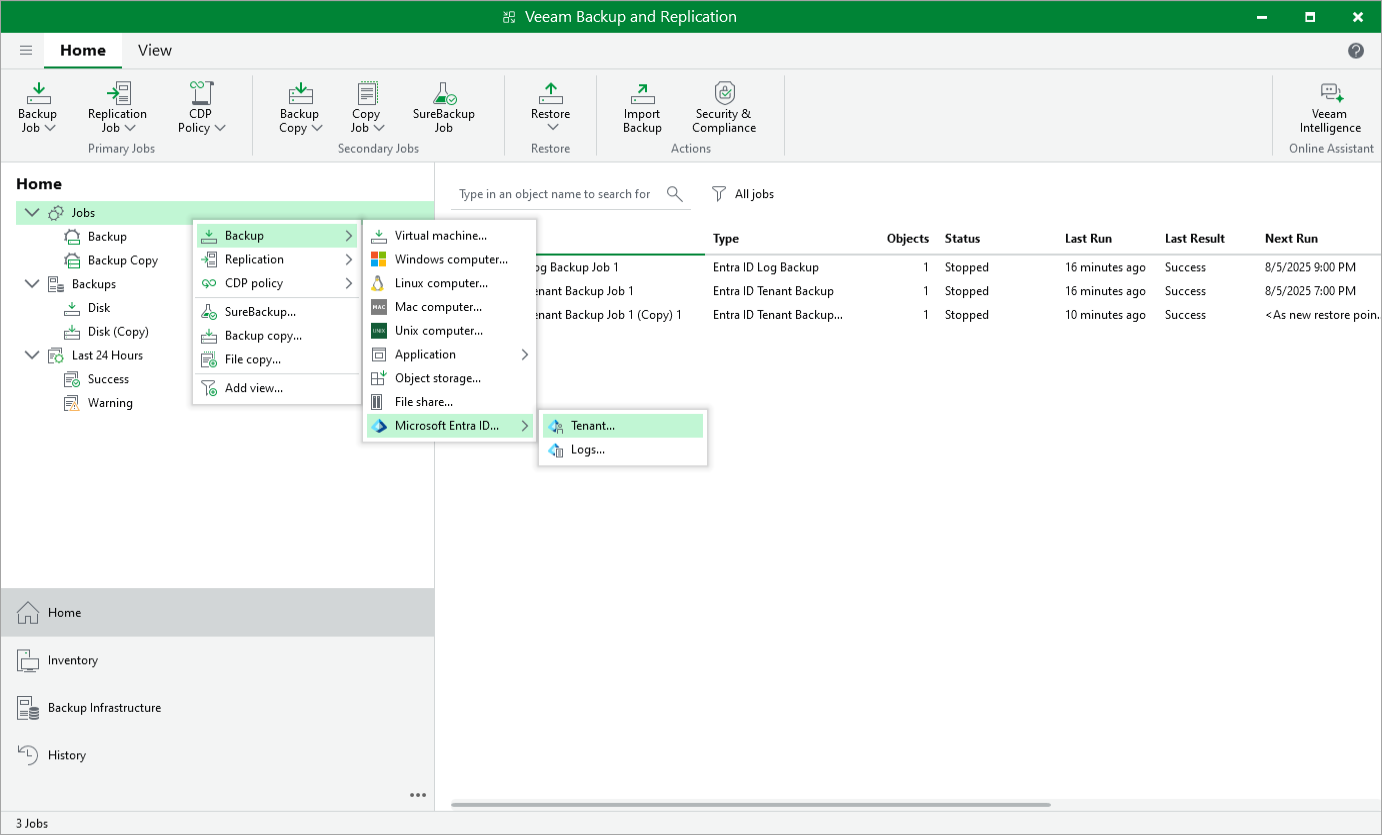Select Tenant... under Microsoft Entra ID

click(x=623, y=426)
